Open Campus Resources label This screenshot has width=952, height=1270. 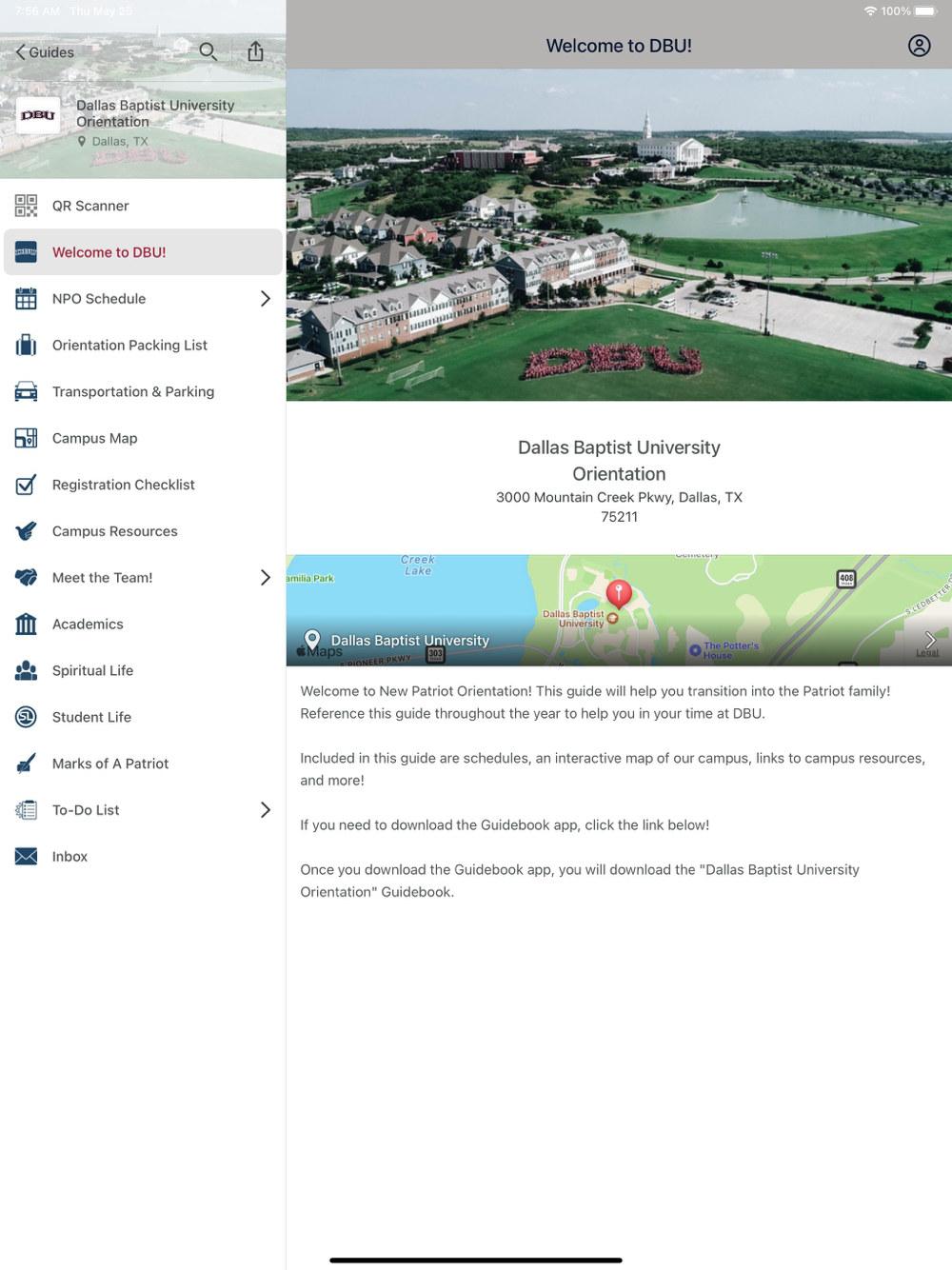(115, 531)
